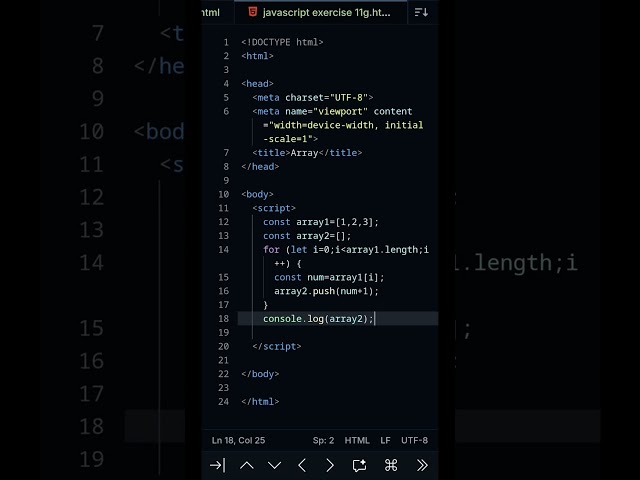Open the javascript exercise 11g.html tab

coord(320,12)
